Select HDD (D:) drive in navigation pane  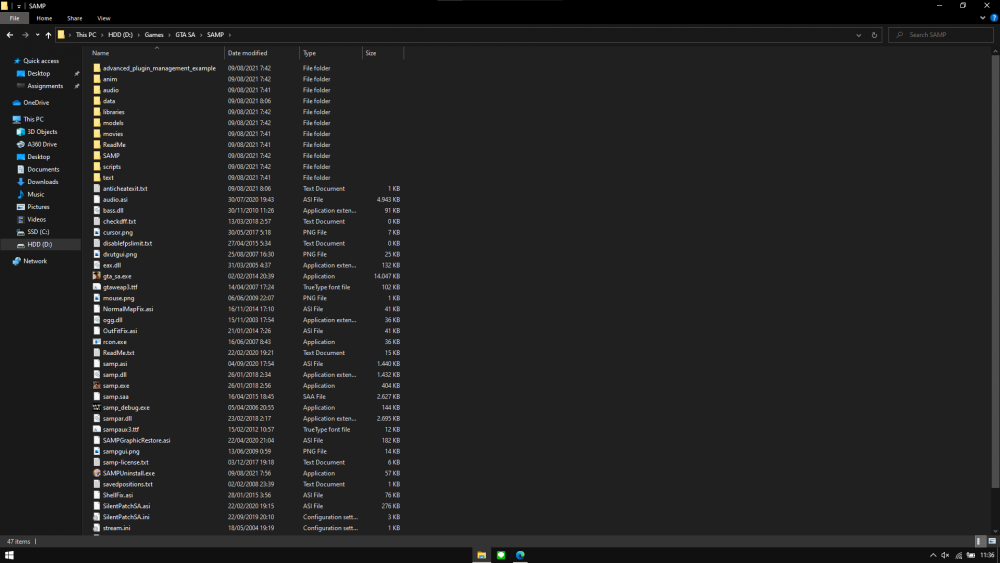click(40, 245)
